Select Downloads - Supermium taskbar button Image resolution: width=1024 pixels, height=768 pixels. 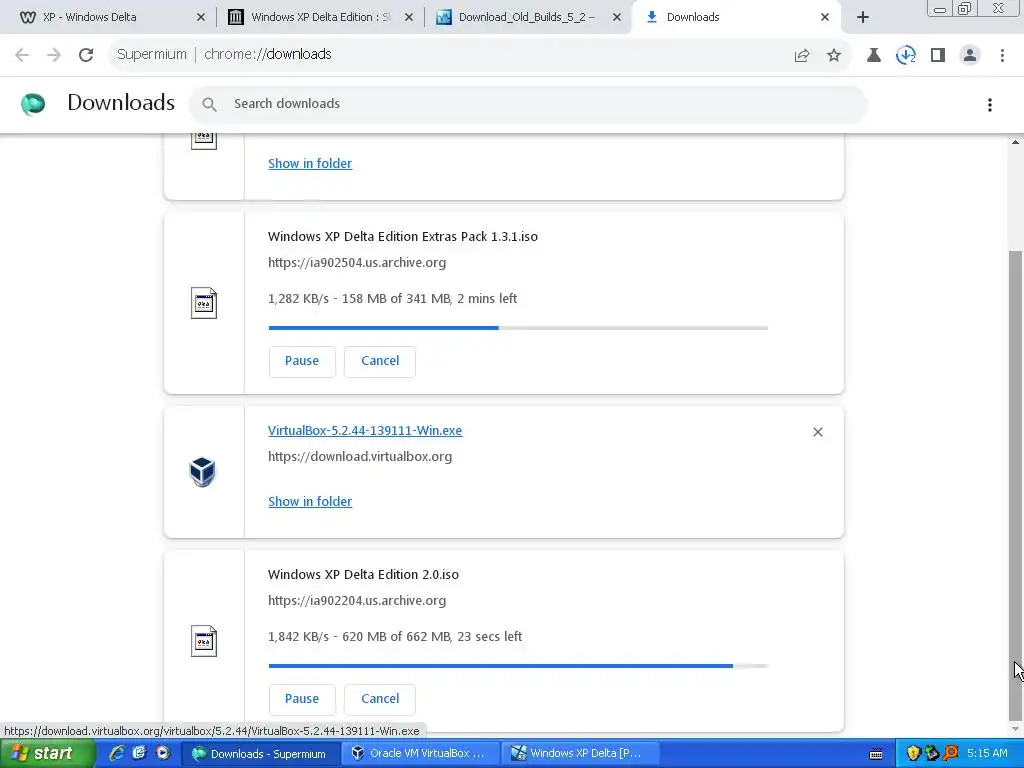click(260, 754)
